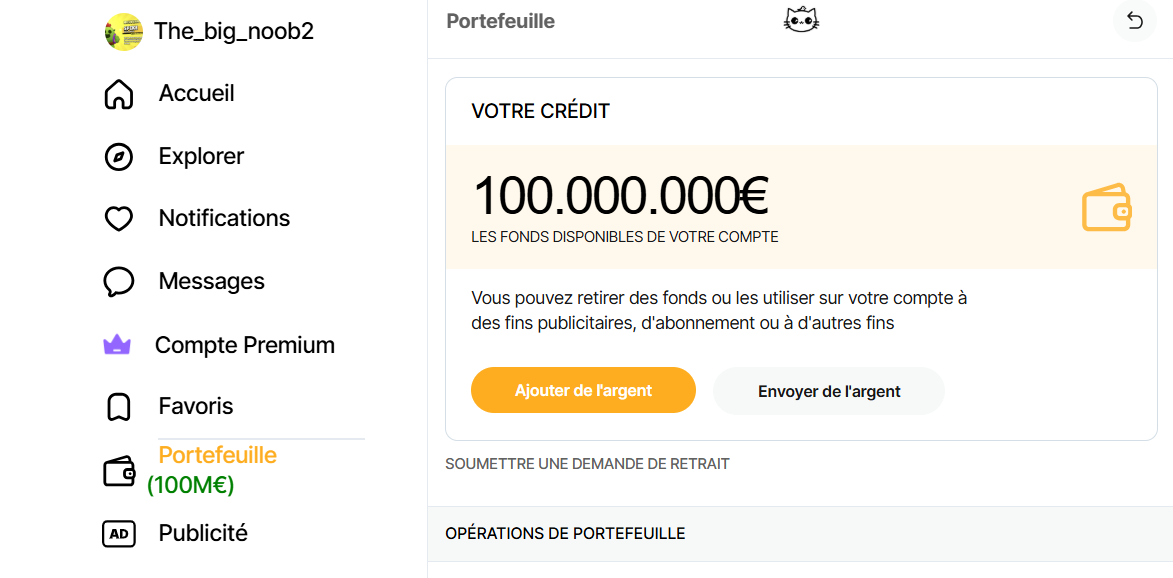Viewport: 1173px width, 578px height.
Task: Click the purple crown Premium icon
Action: pos(117,345)
